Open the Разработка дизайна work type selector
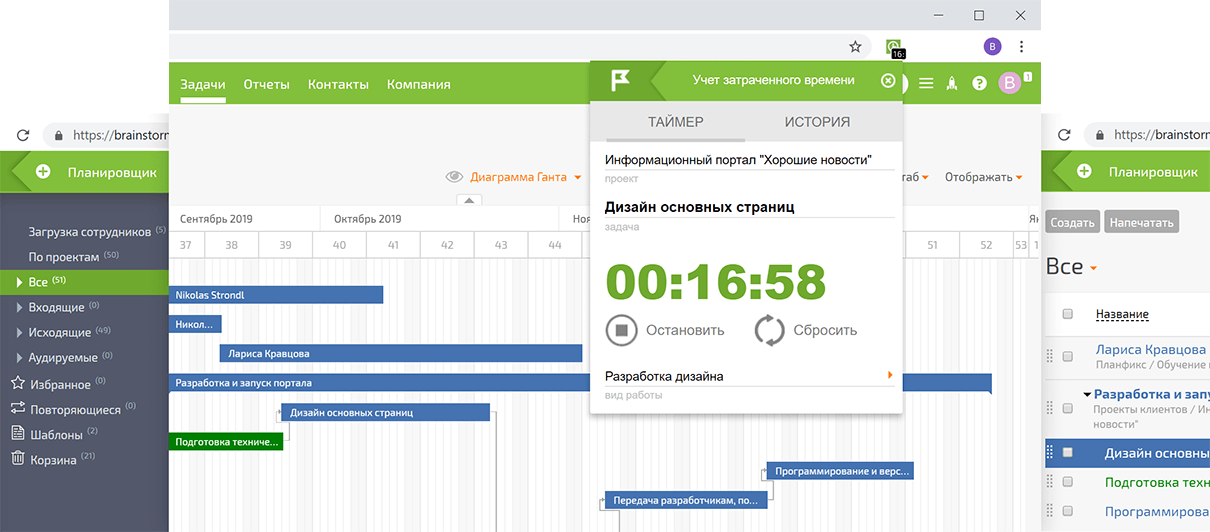Screen dimensions: 1210x532 [x=748, y=376]
